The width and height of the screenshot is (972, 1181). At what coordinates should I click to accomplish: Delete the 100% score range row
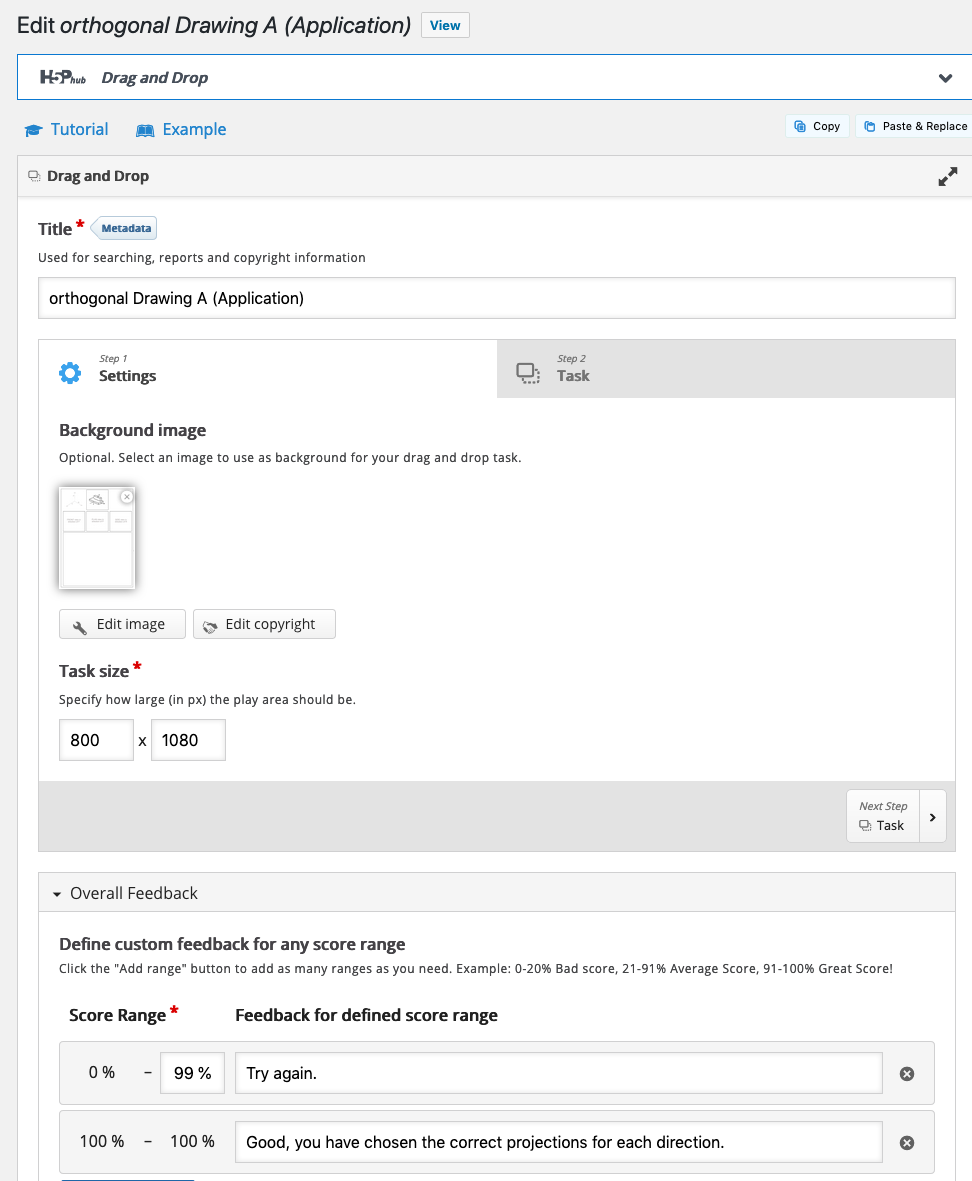coord(906,1143)
